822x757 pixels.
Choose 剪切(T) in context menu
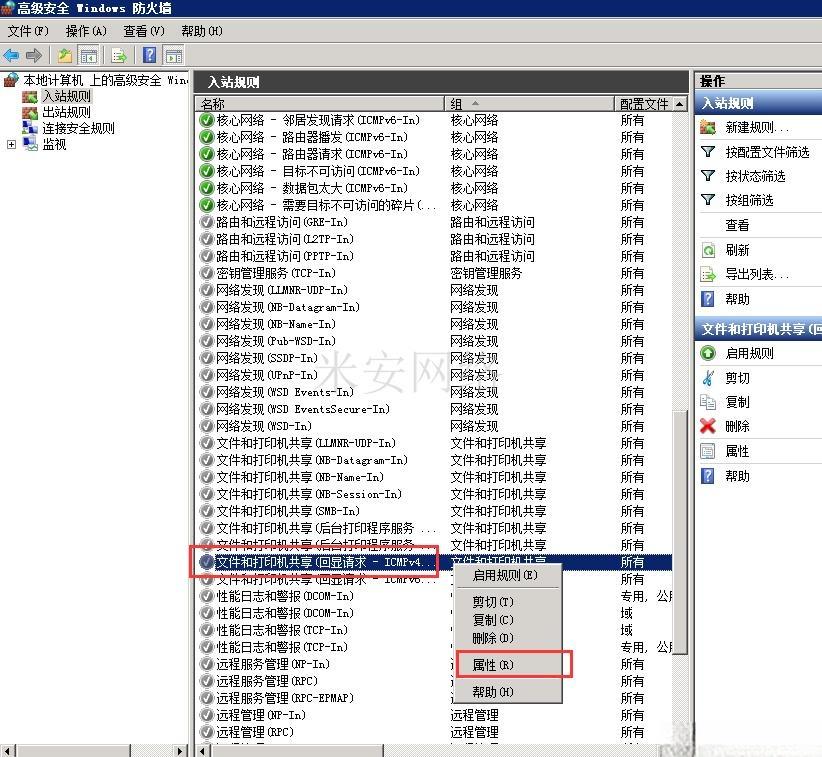(507, 602)
